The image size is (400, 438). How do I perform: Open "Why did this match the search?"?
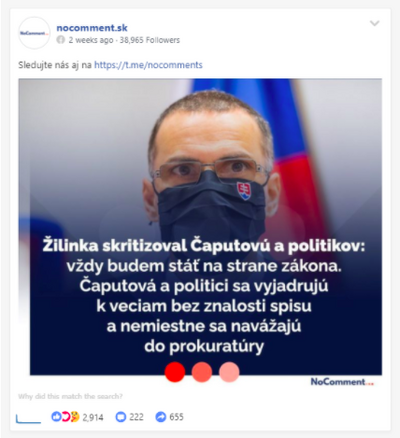(70, 396)
